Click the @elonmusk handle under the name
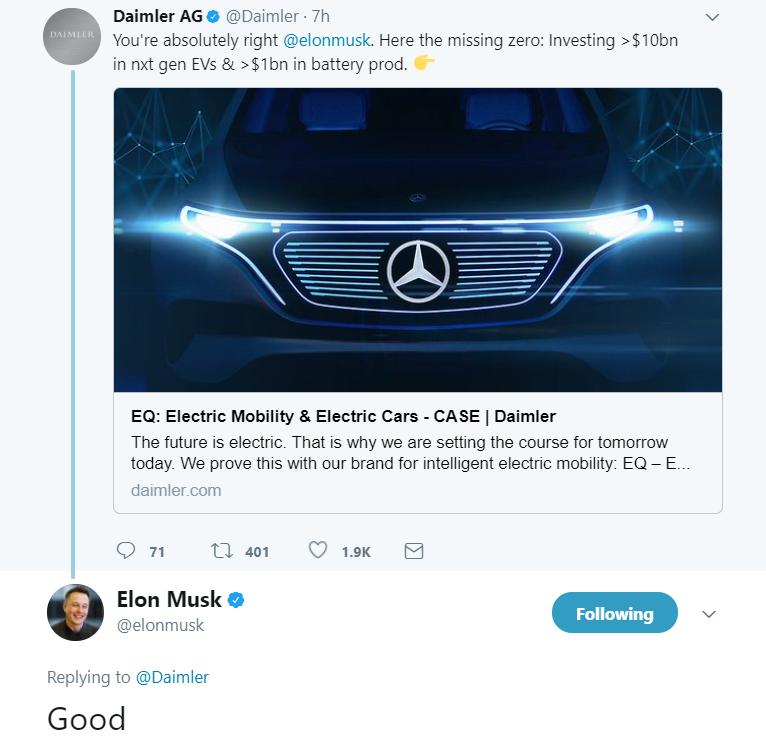Viewport: 766px width, 738px height. pyautogui.click(x=160, y=625)
